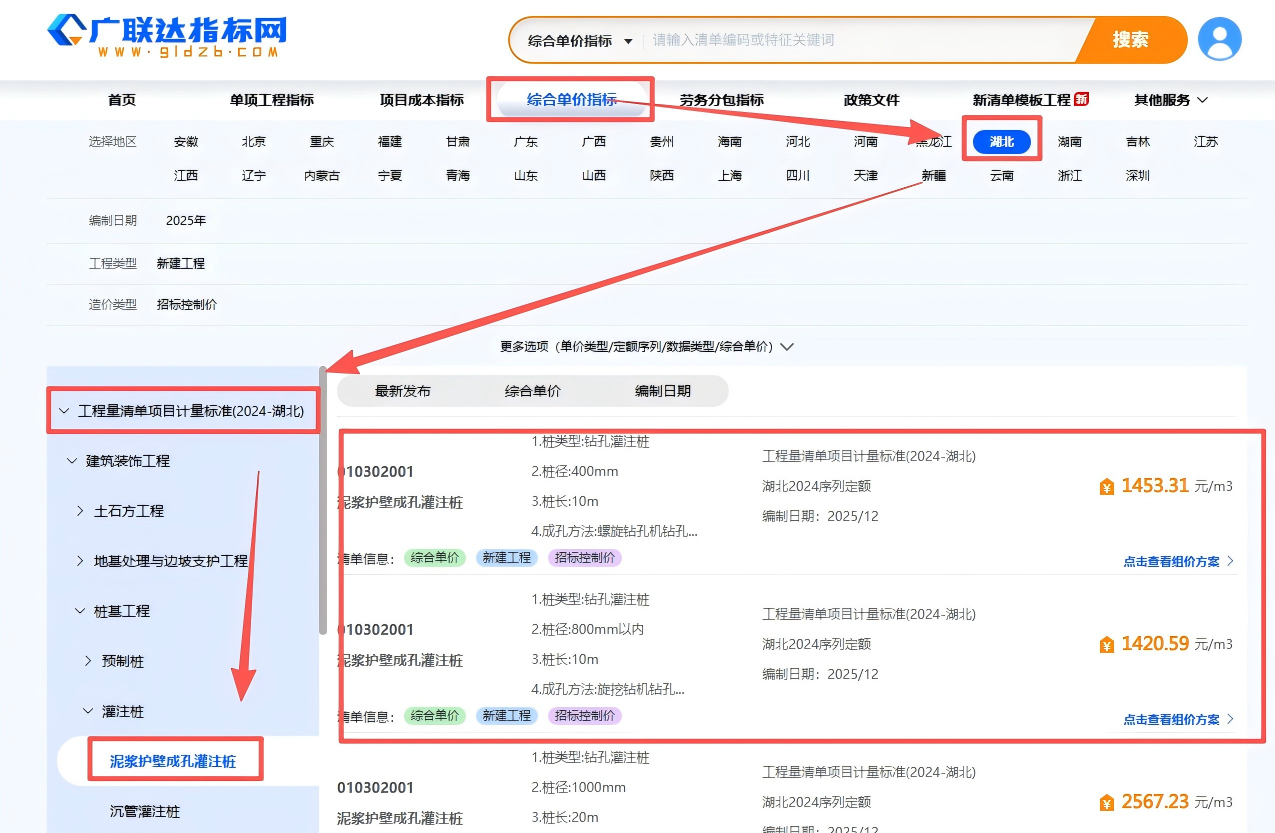The image size is (1275, 833).
Task: Click code 010302001 in the 桩径:400mm row
Action: 376,472
